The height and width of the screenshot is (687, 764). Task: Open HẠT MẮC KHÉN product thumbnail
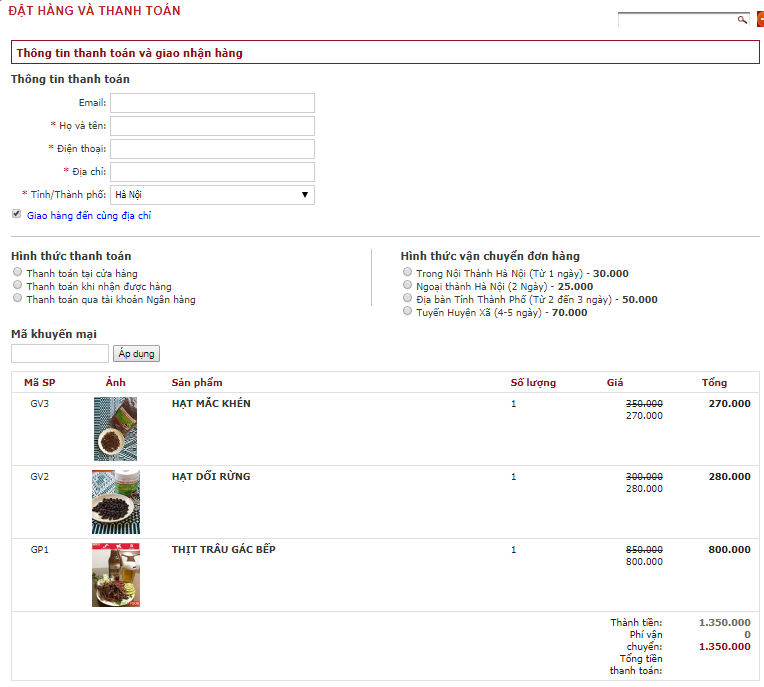(x=115, y=429)
